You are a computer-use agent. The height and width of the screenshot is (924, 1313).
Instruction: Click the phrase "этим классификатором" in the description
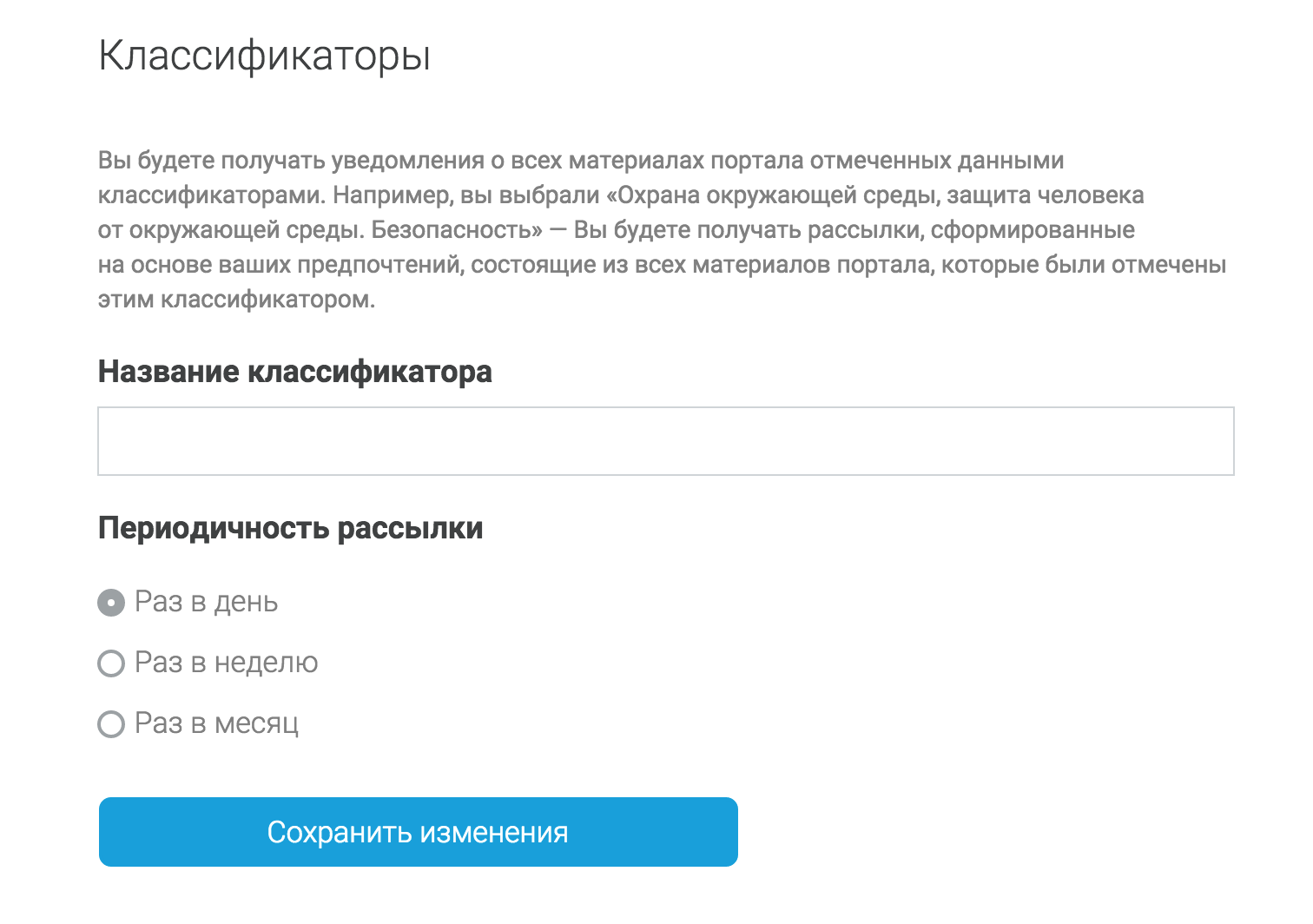click(236, 300)
